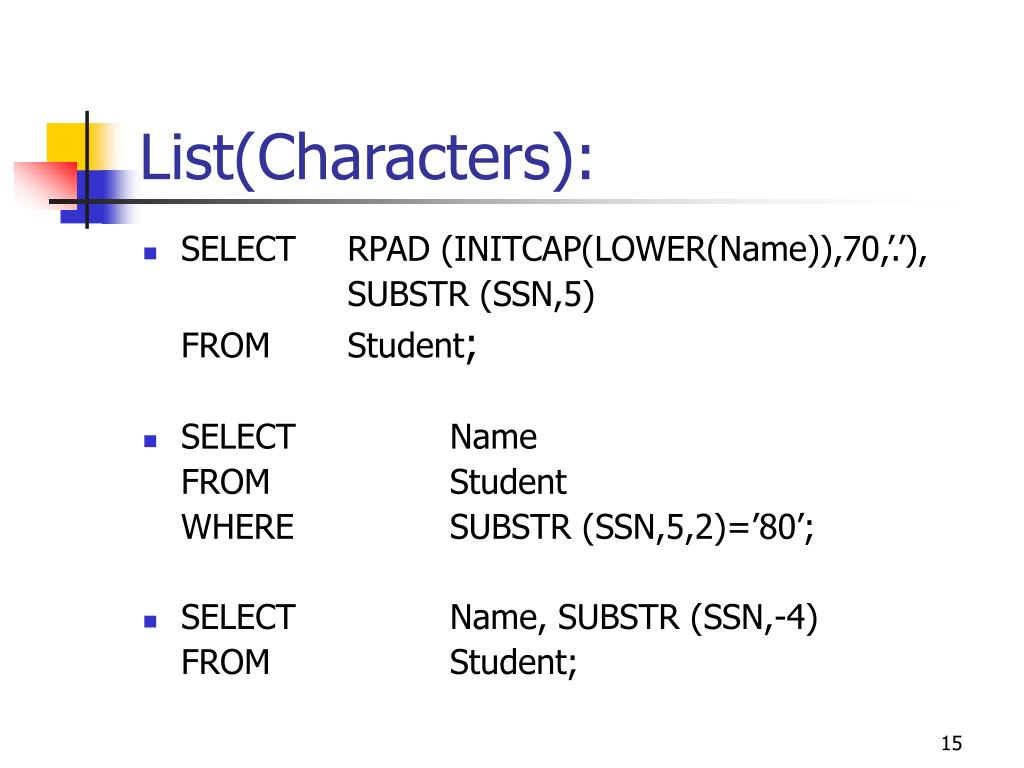The height and width of the screenshot is (768, 1024).
Task: Select the first SELECT keyword
Action: [238, 249]
